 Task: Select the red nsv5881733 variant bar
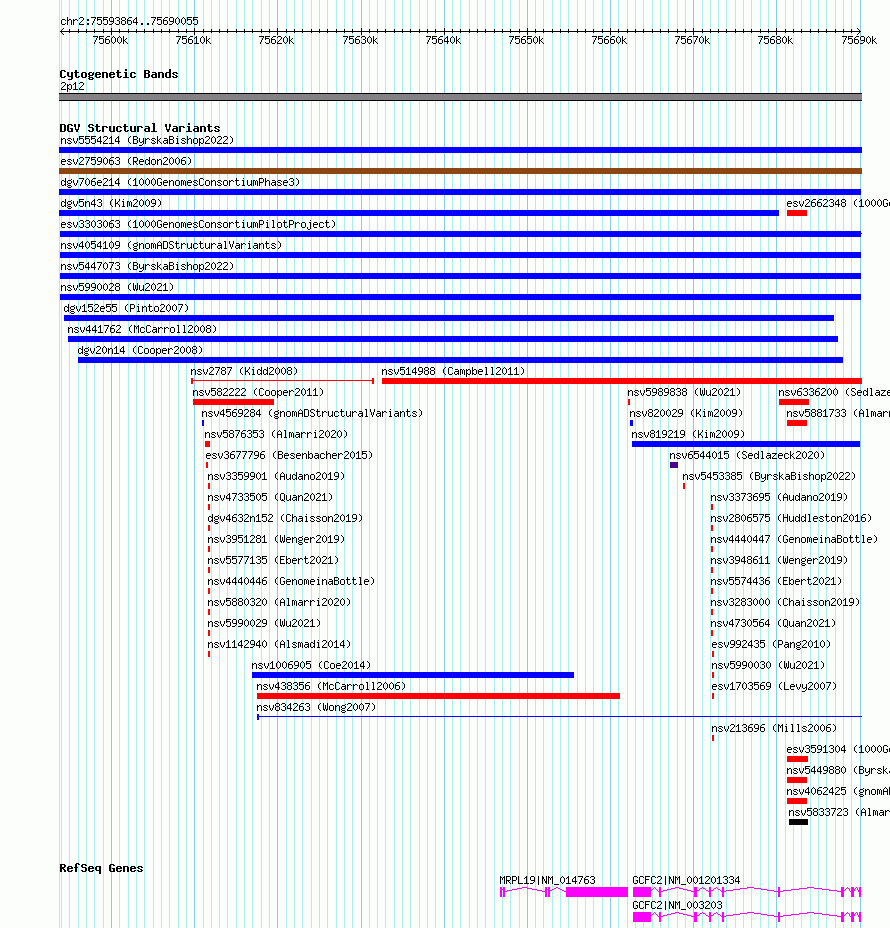pyautogui.click(x=797, y=423)
